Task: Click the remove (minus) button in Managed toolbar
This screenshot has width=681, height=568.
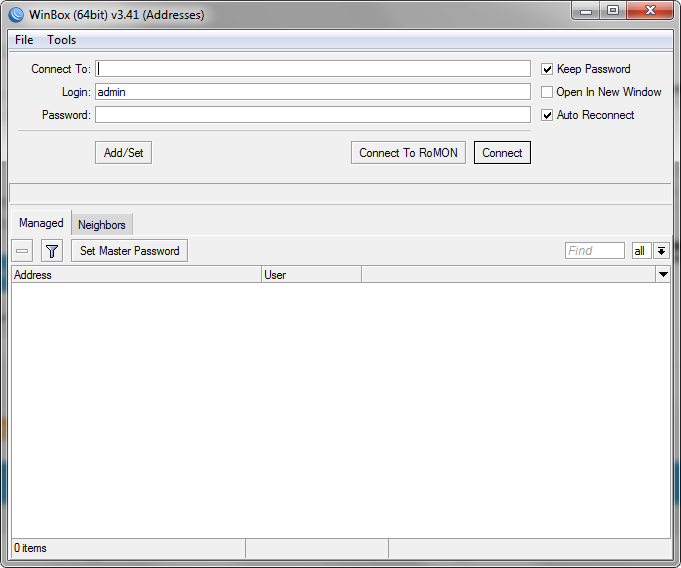Action: point(22,251)
